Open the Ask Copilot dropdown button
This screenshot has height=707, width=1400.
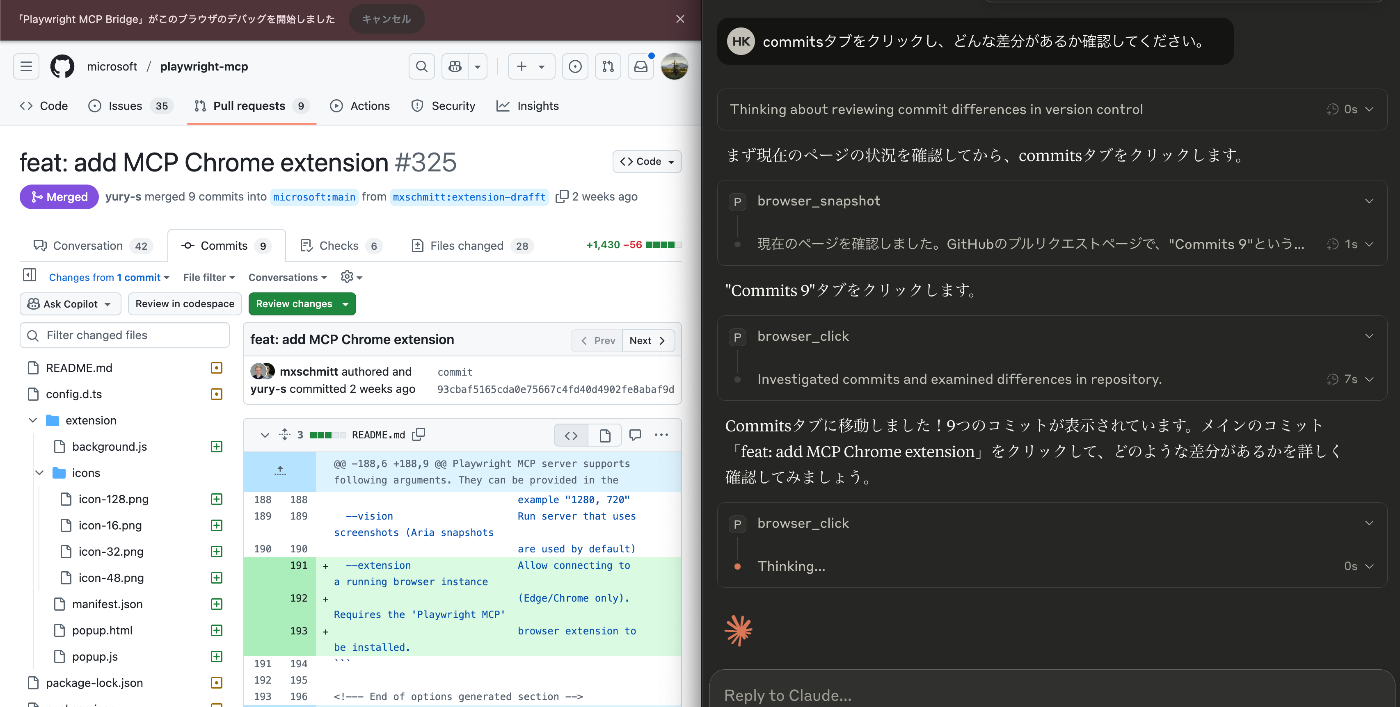click(71, 304)
